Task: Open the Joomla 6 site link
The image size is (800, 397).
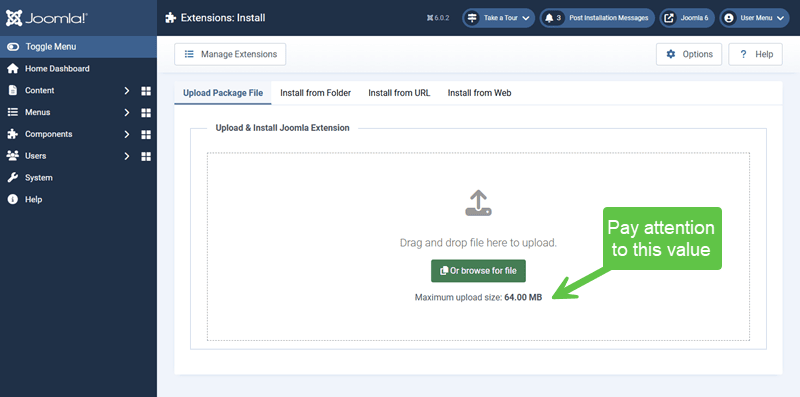Action: click(x=687, y=18)
